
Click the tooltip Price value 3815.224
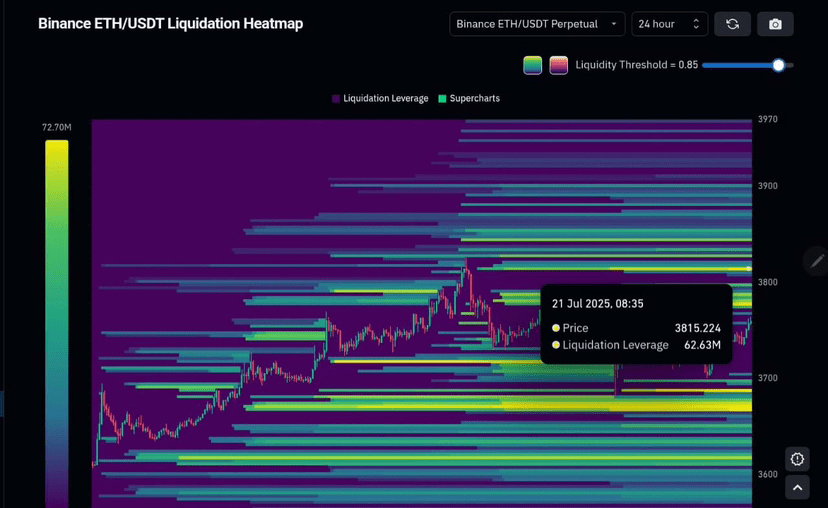698,328
